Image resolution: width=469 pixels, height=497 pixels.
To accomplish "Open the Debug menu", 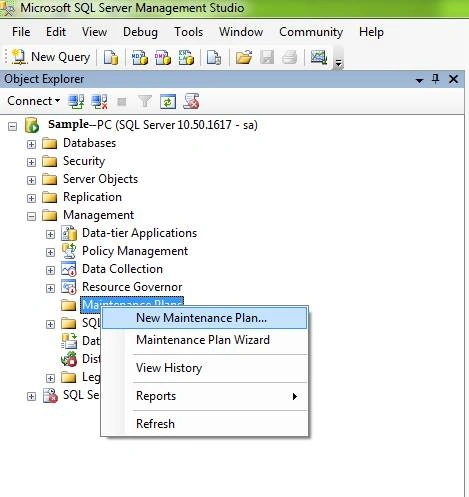I will (x=140, y=32).
